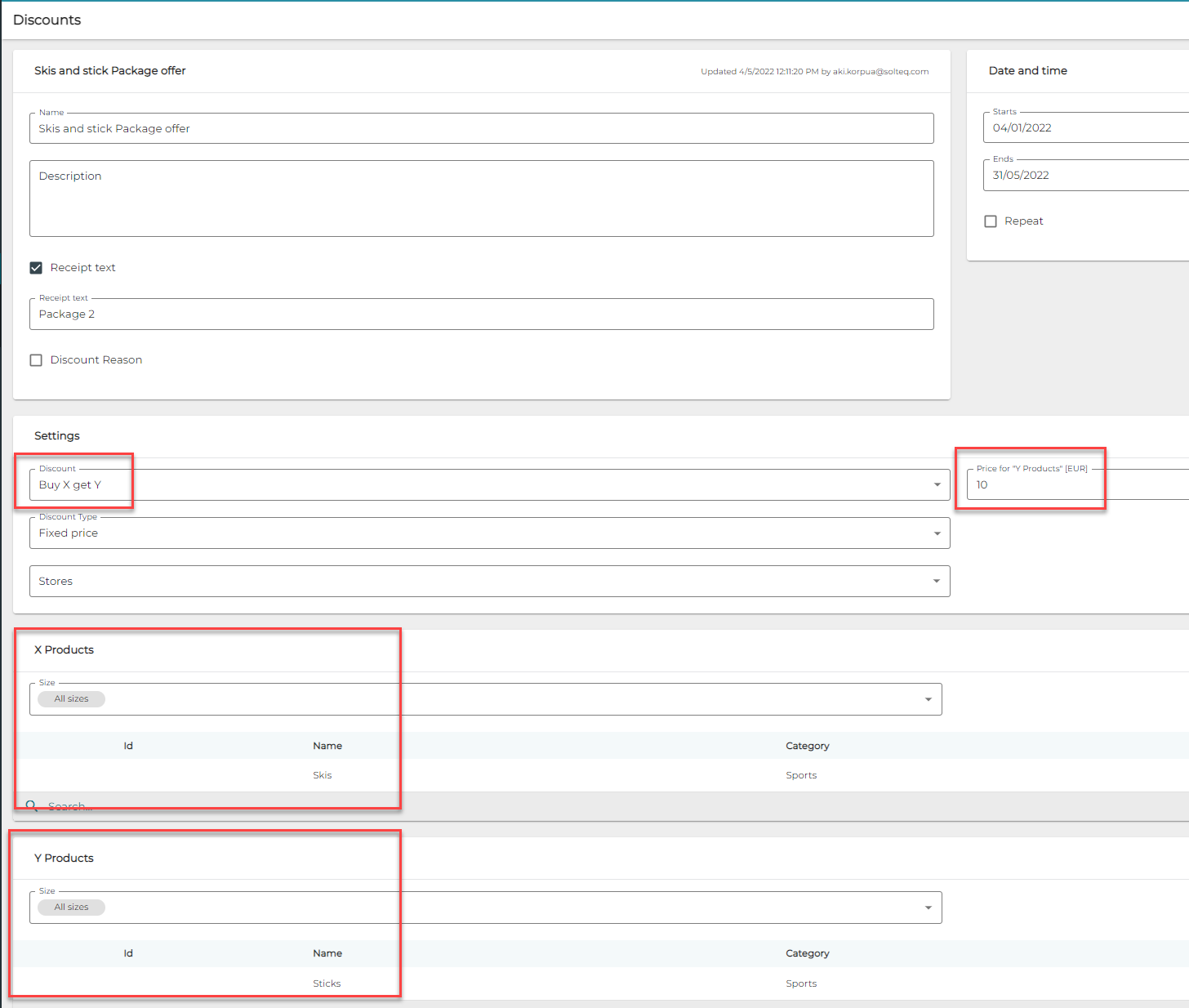The image size is (1189, 1008).
Task: Click the Discount dropdown arrow icon
Action: [x=937, y=485]
